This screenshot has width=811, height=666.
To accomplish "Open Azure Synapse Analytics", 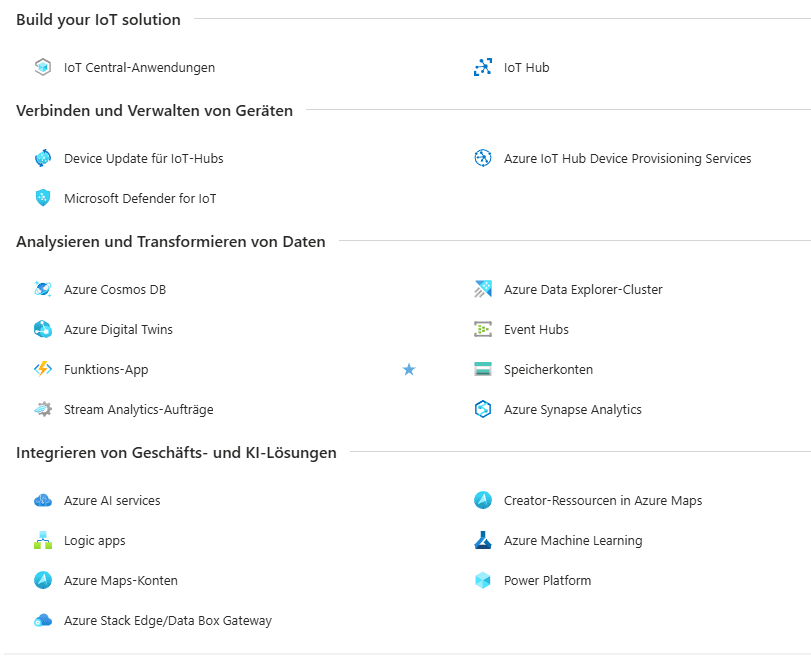I will coord(572,410).
